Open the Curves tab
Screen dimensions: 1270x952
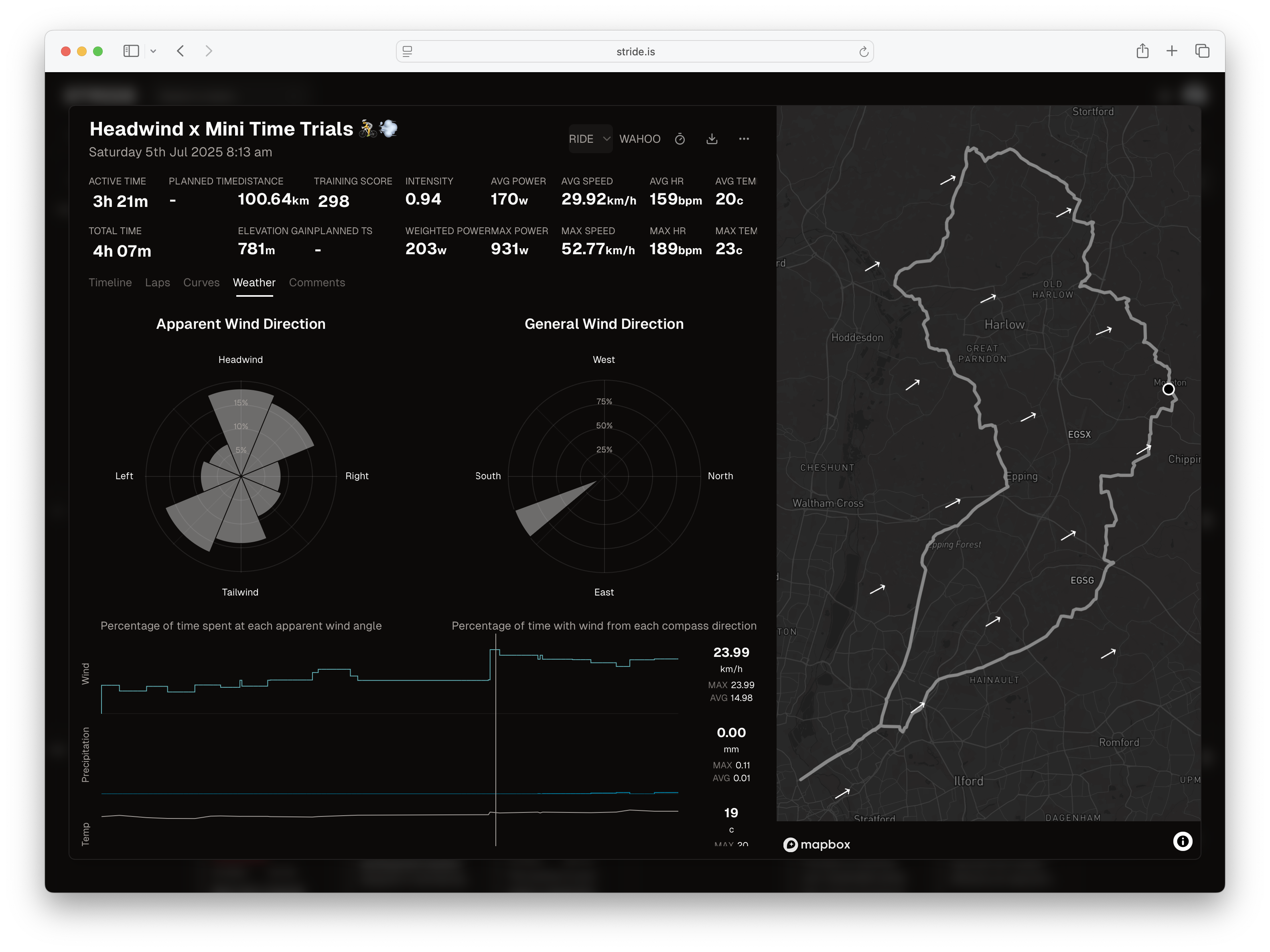[x=201, y=282]
